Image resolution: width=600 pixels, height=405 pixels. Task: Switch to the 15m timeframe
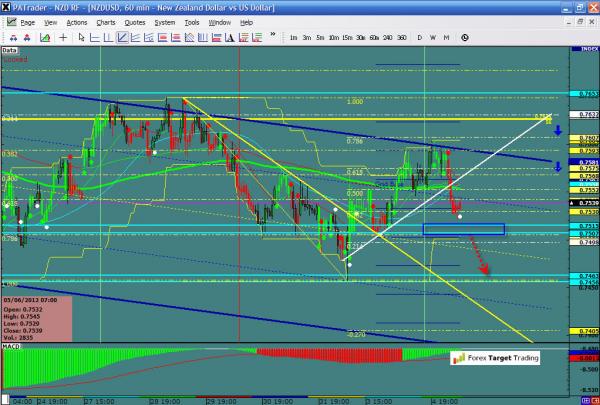(x=347, y=38)
